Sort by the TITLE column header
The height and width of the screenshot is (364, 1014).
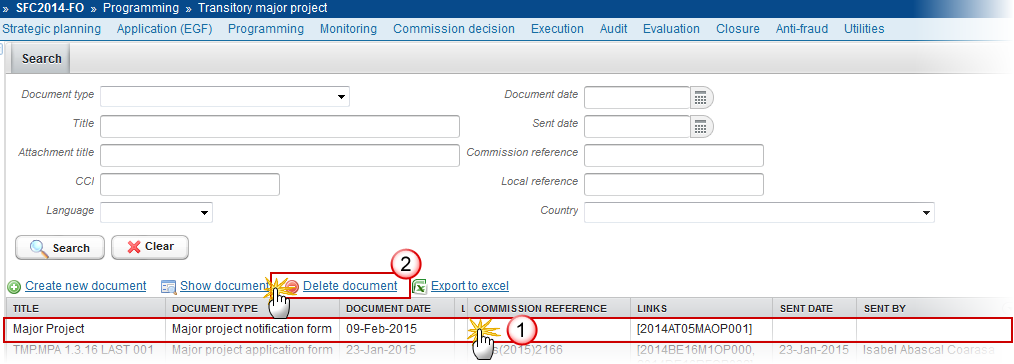[x=86, y=308]
